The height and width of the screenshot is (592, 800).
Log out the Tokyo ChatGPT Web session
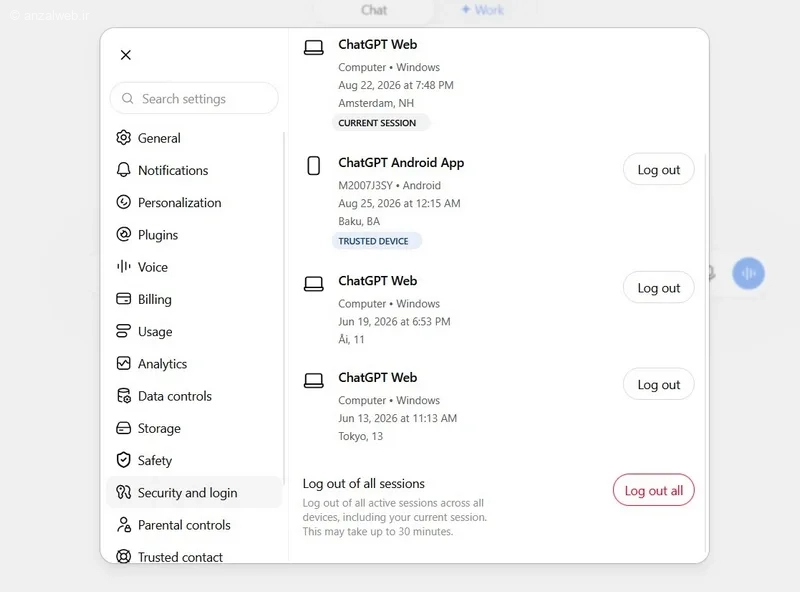pos(658,384)
